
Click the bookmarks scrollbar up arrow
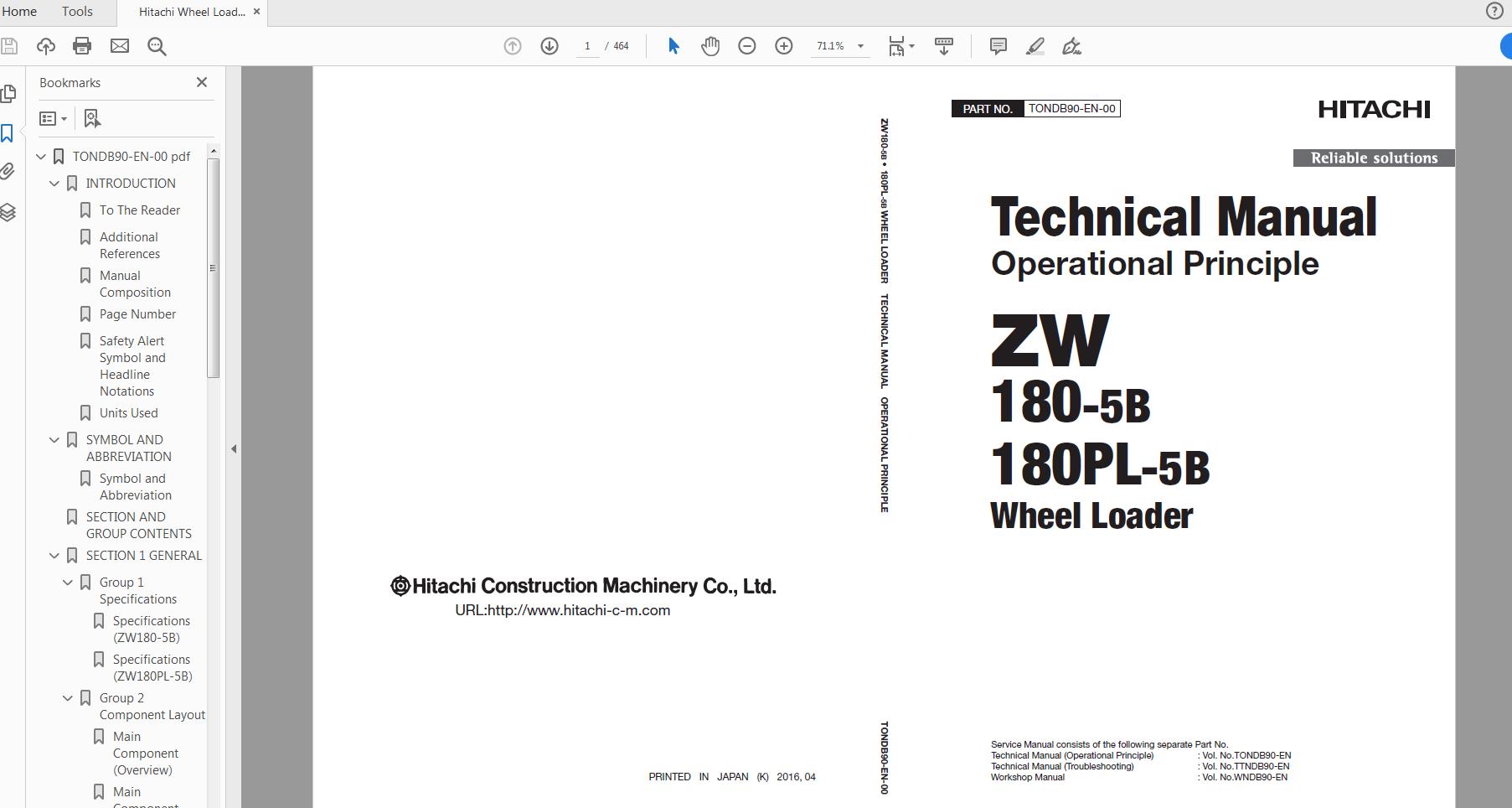coord(214,151)
